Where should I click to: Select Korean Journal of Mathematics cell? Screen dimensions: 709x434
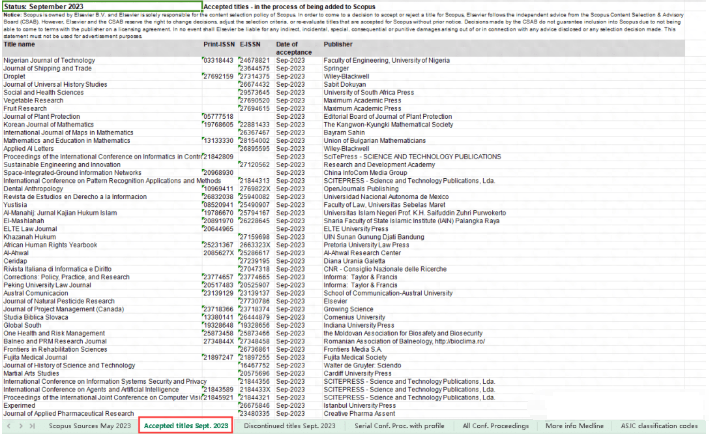click(x=48, y=125)
